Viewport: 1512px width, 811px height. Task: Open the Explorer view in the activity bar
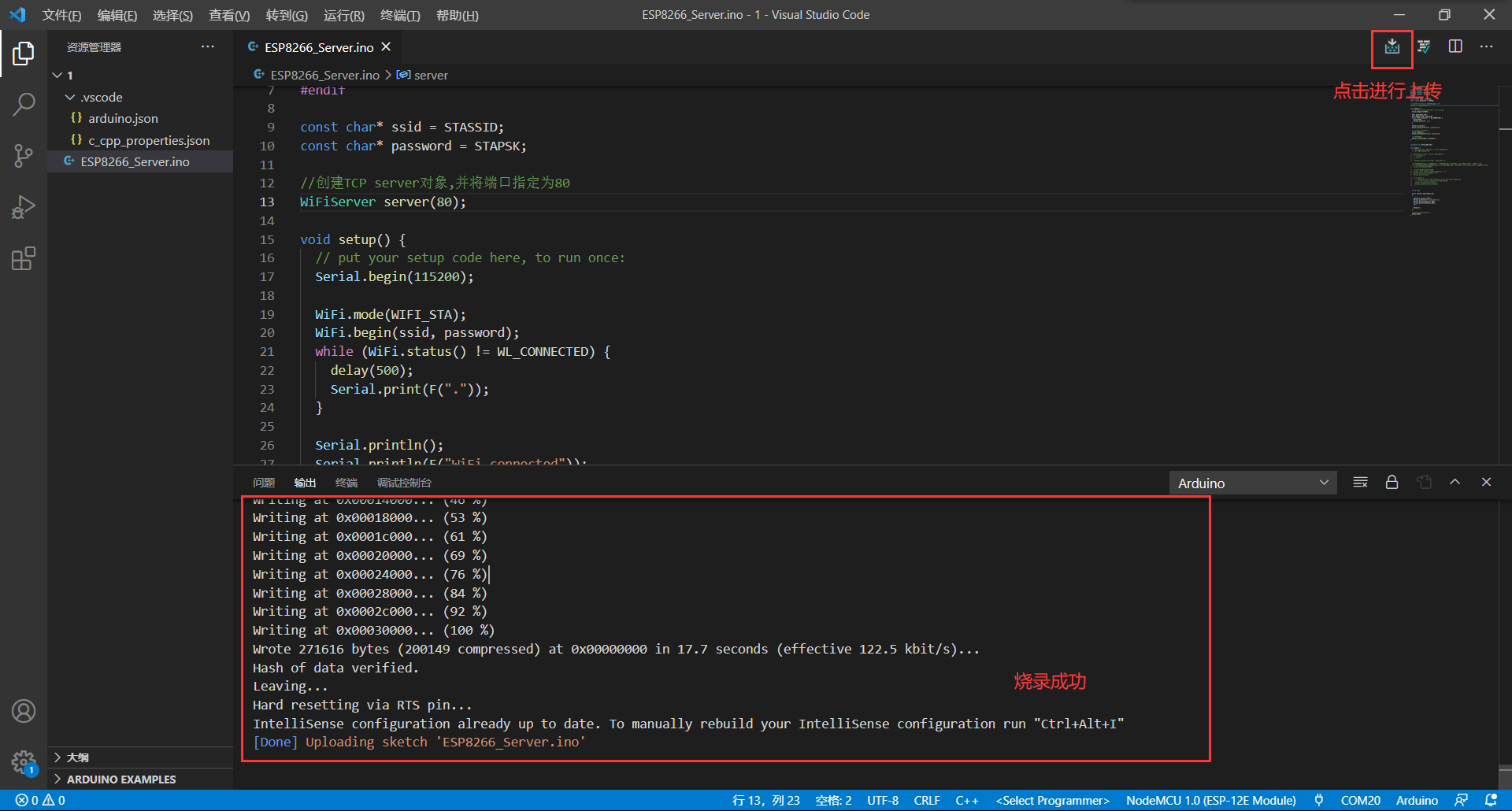tap(24, 54)
